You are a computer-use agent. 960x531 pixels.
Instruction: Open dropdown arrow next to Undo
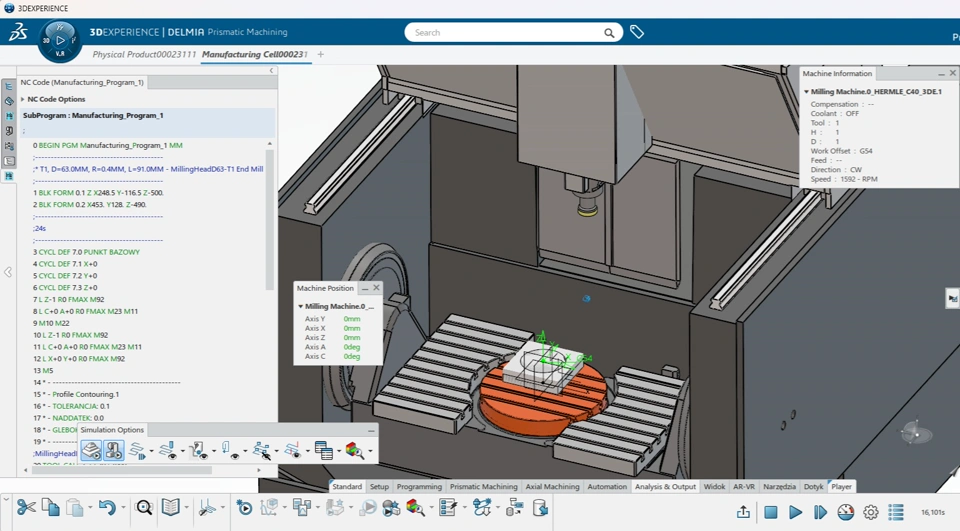[123, 508]
